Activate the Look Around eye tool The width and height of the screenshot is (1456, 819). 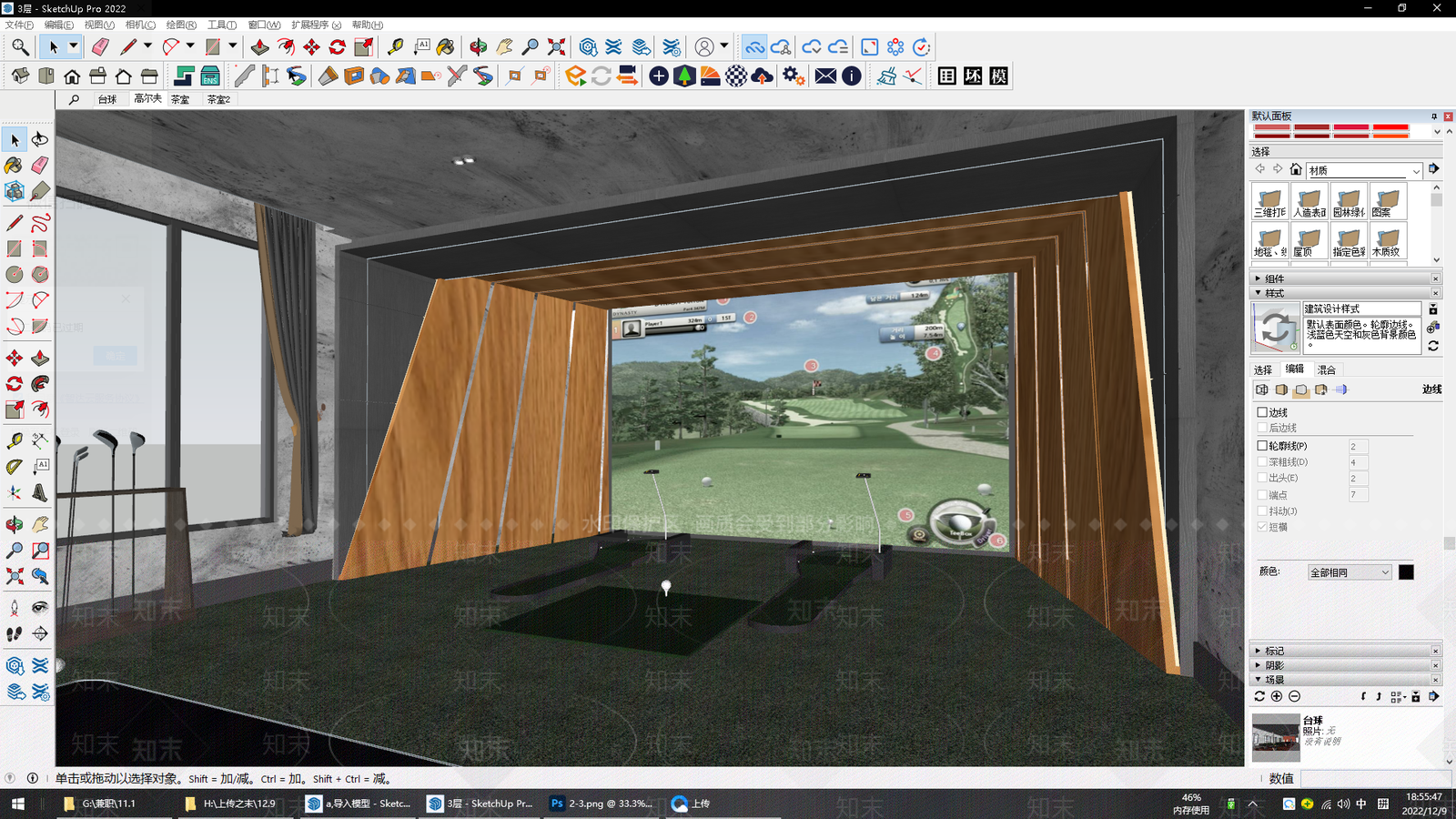click(40, 607)
